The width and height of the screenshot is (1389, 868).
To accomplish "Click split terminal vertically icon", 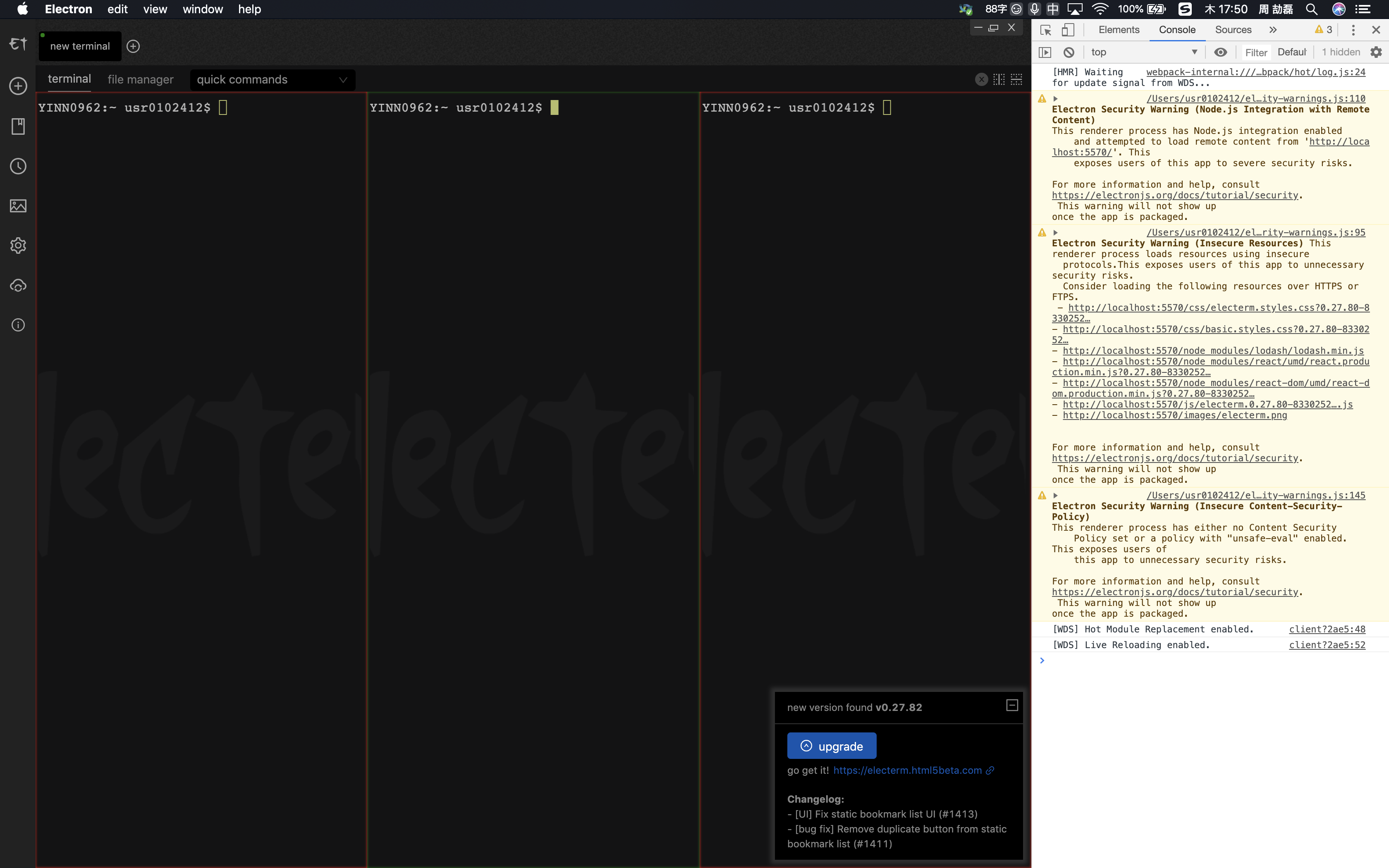I will (999, 79).
